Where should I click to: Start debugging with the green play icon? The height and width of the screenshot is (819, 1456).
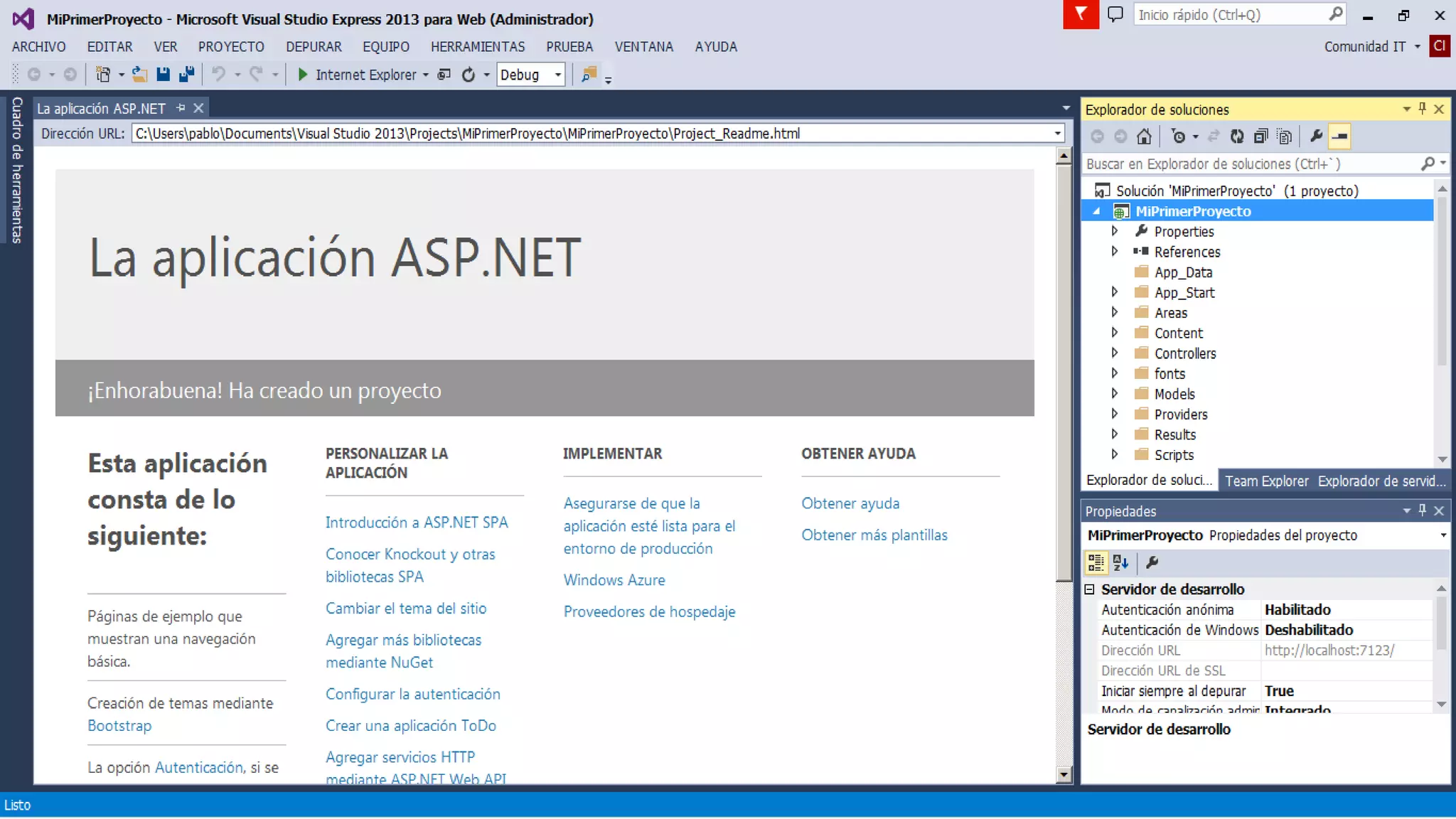303,75
